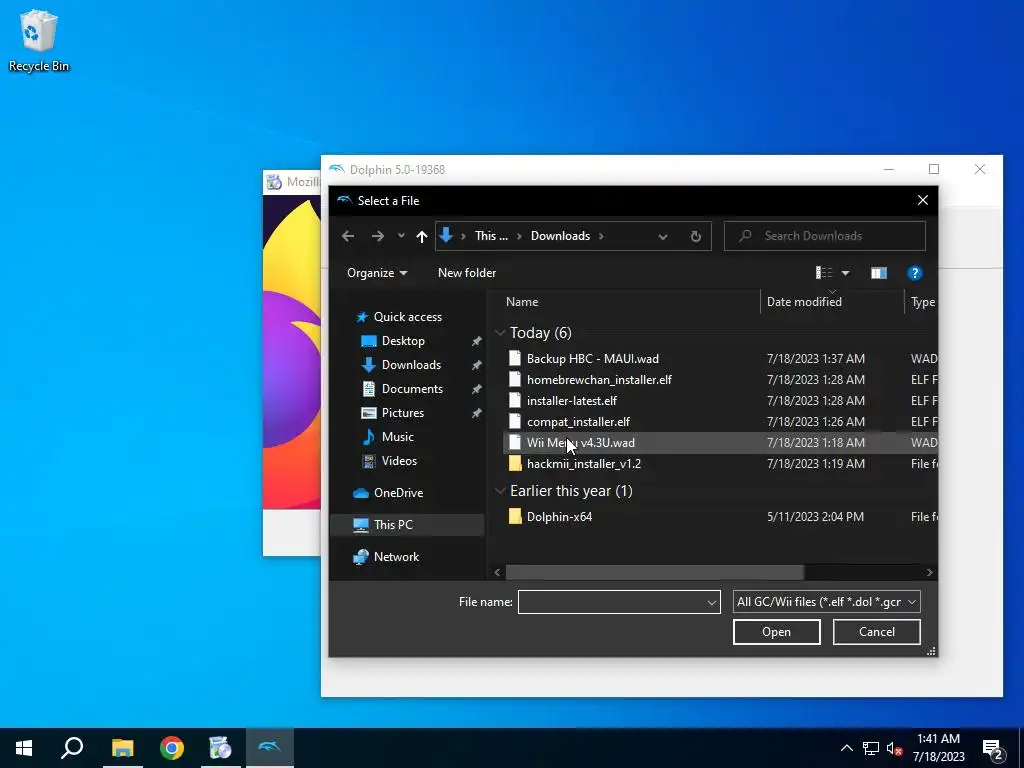Switch to Dolphin emulator taskbar icon
1024x768 pixels.
pos(269,748)
